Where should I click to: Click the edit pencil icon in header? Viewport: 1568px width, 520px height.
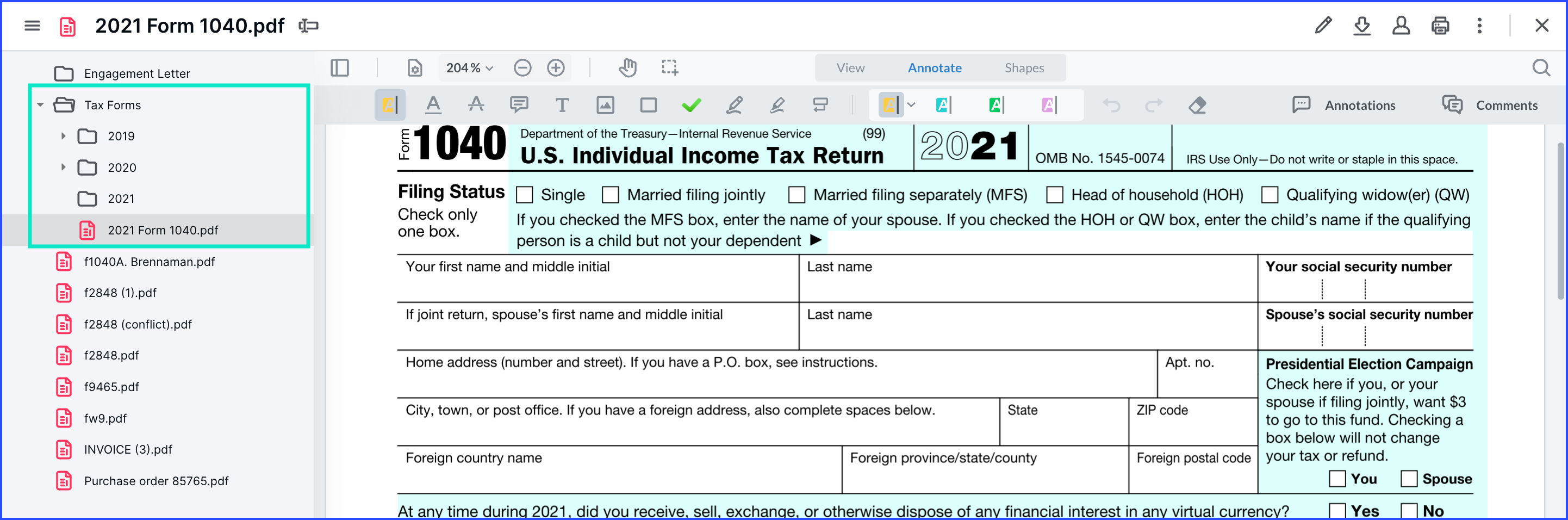1323,26
